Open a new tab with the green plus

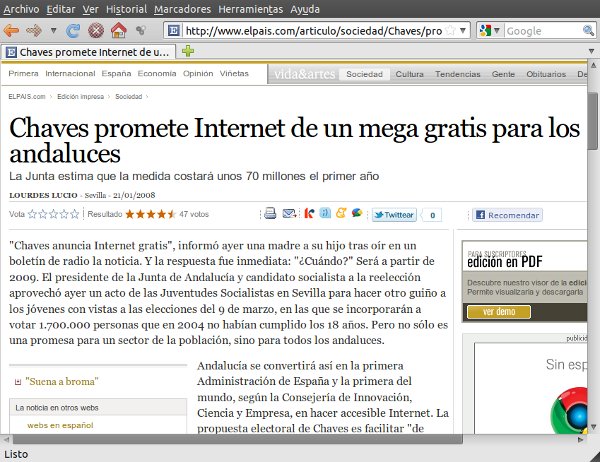point(188,51)
